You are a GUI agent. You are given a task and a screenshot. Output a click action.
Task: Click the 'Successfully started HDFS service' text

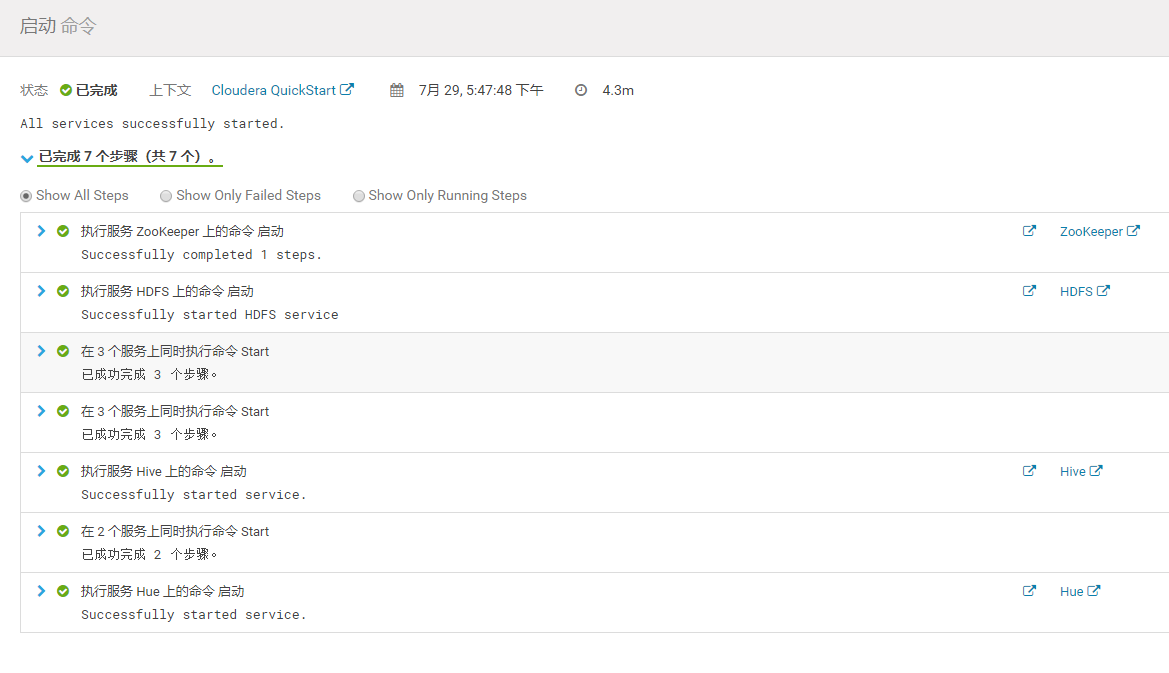pyautogui.click(x=209, y=315)
